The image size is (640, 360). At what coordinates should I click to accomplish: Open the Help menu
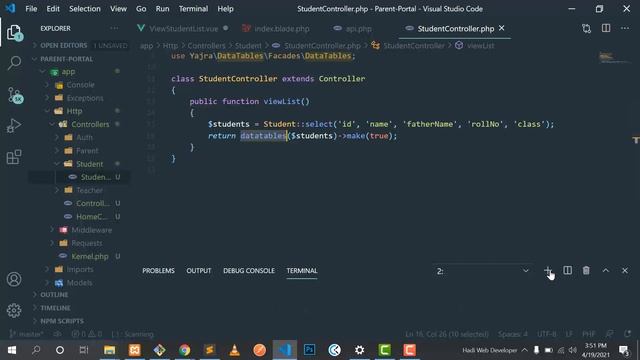point(225,9)
